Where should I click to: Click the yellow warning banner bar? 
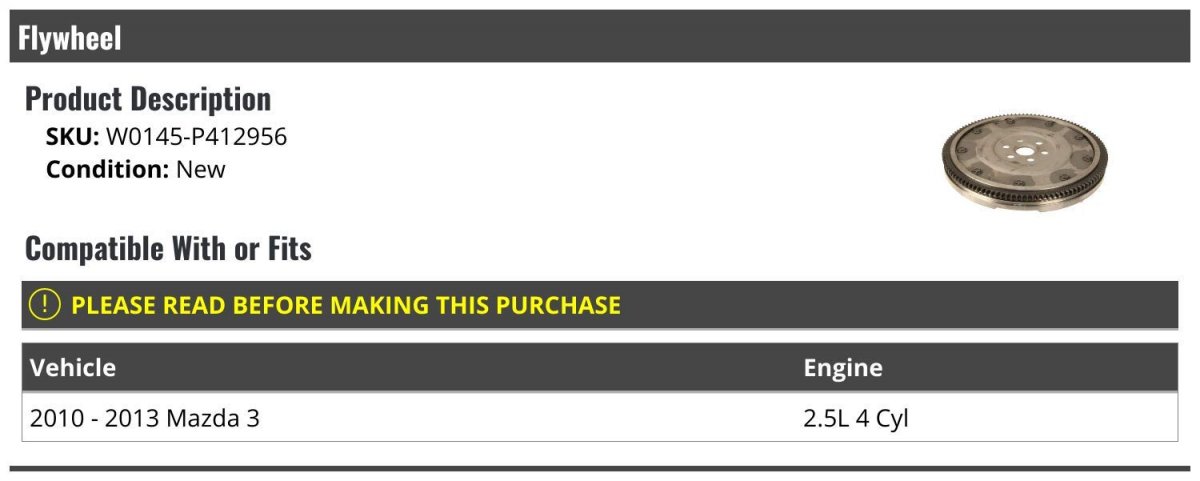(x=600, y=305)
